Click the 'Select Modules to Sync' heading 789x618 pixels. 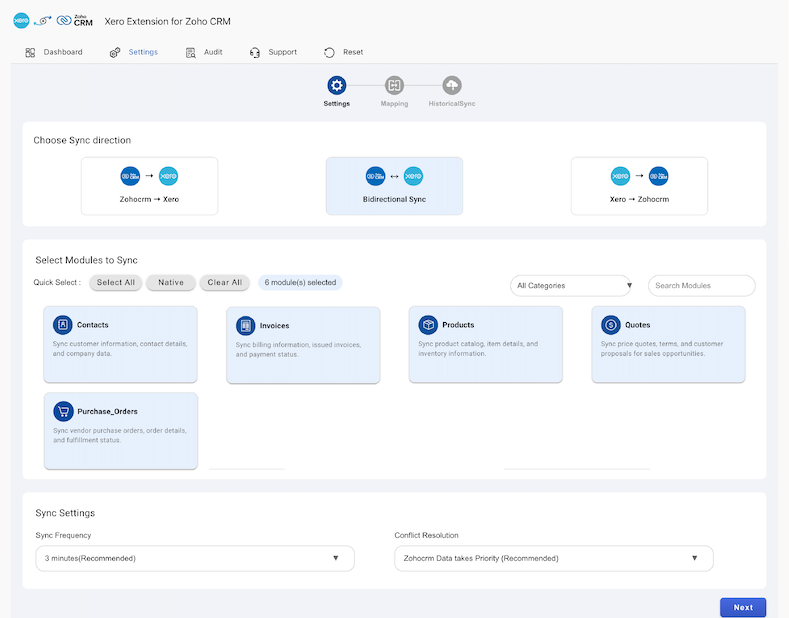click(86, 260)
